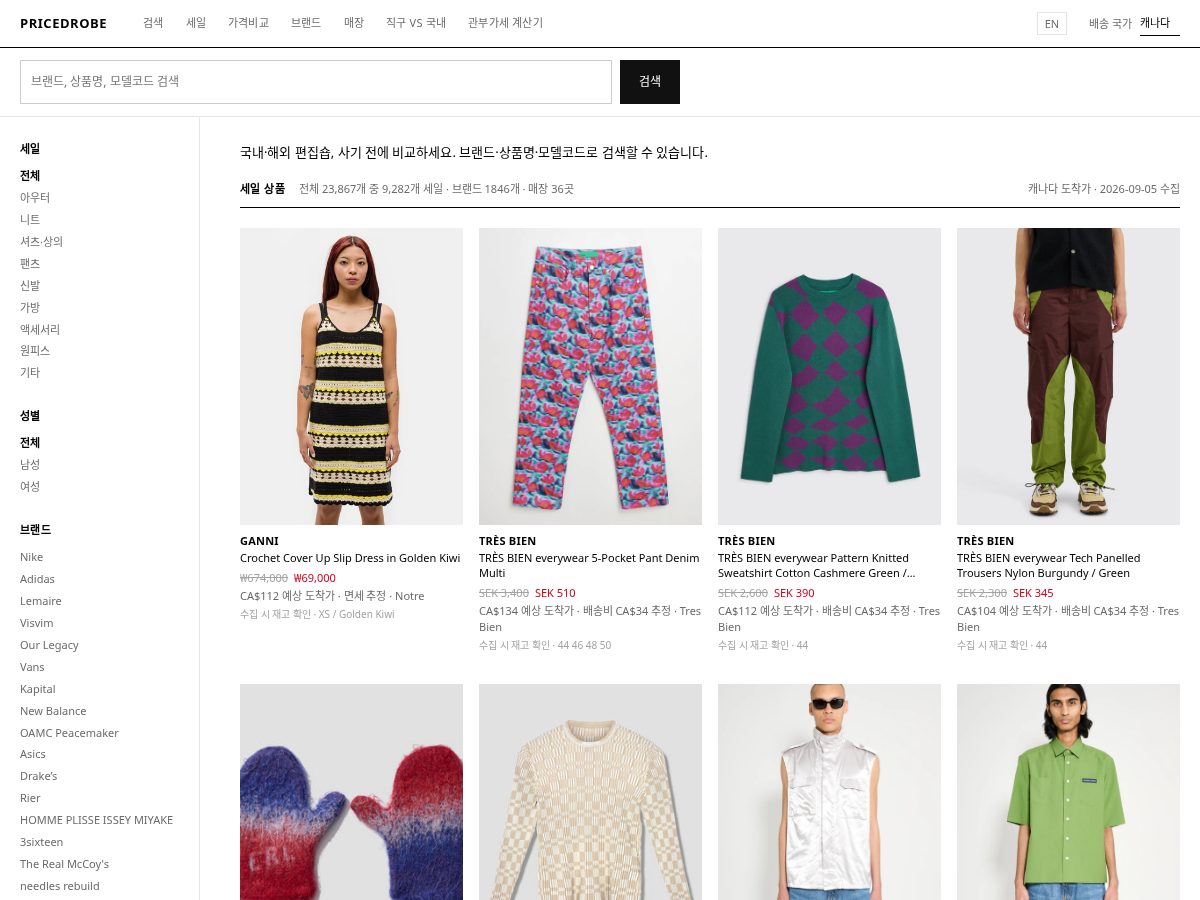Screen dimensions: 1200x900
Task: Open the green argyle knitted sweatshirt image
Action: click(x=829, y=376)
